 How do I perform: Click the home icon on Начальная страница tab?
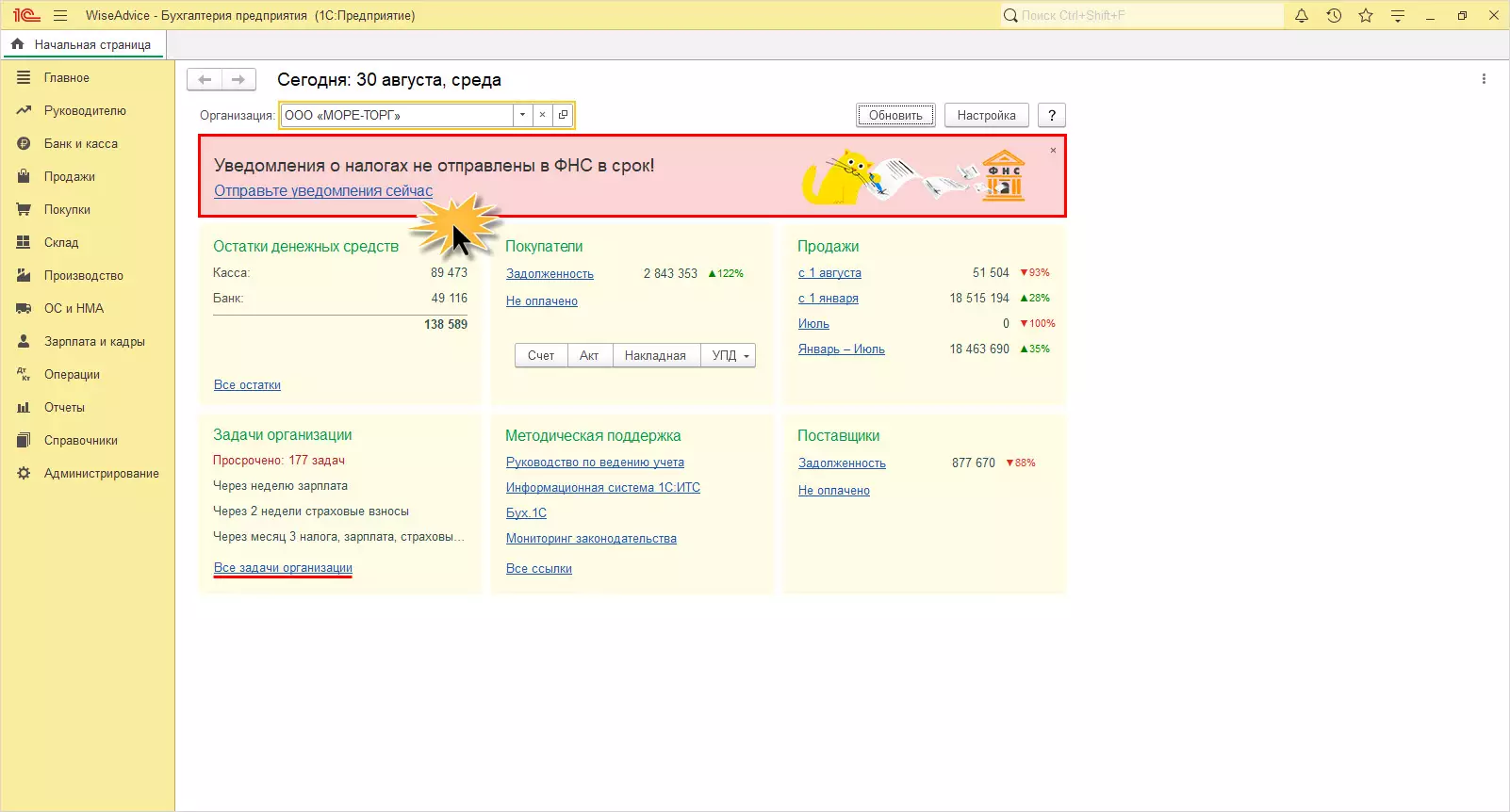click(x=17, y=44)
